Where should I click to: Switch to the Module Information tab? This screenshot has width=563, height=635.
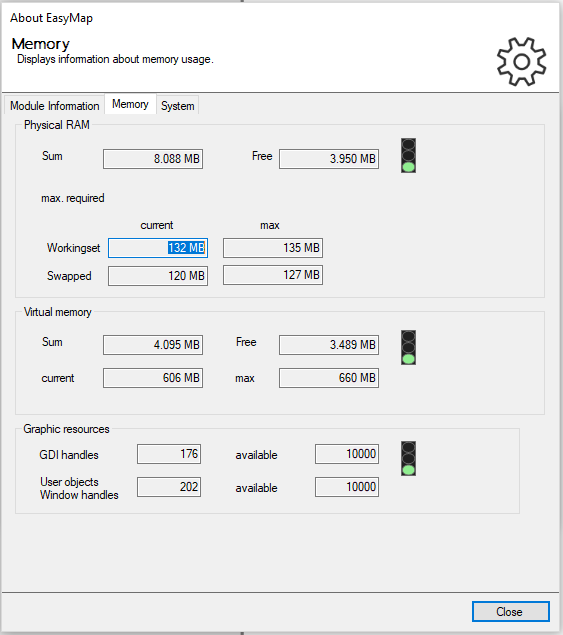54,106
